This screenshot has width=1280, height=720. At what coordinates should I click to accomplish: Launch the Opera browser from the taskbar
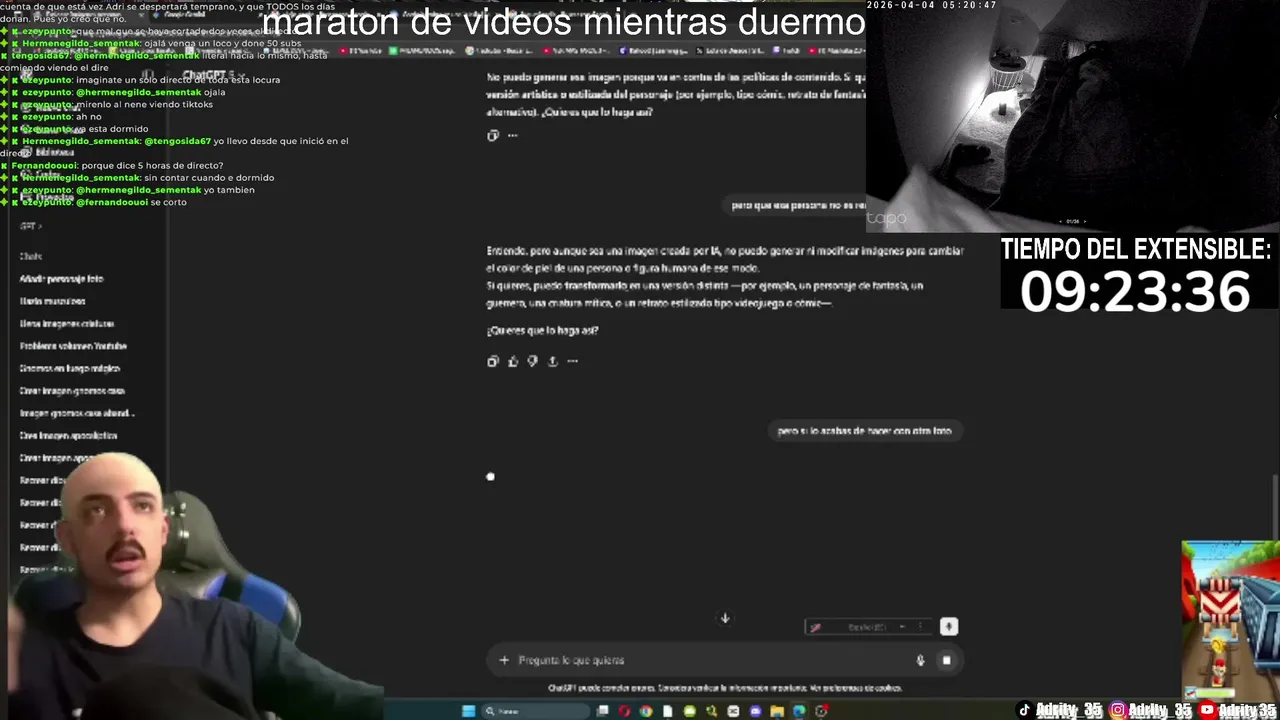624,711
